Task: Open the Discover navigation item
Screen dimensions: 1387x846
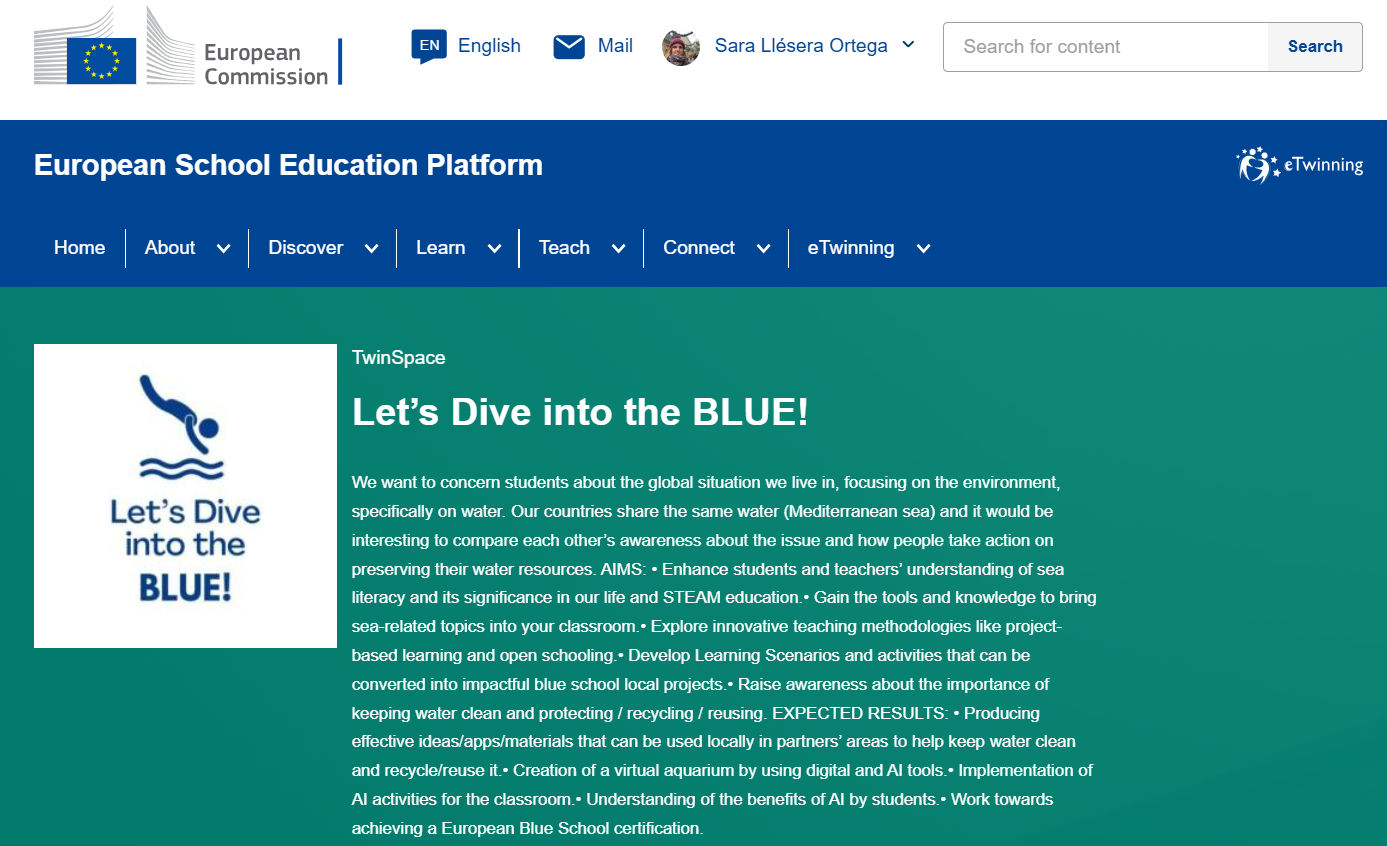Action: coord(305,248)
